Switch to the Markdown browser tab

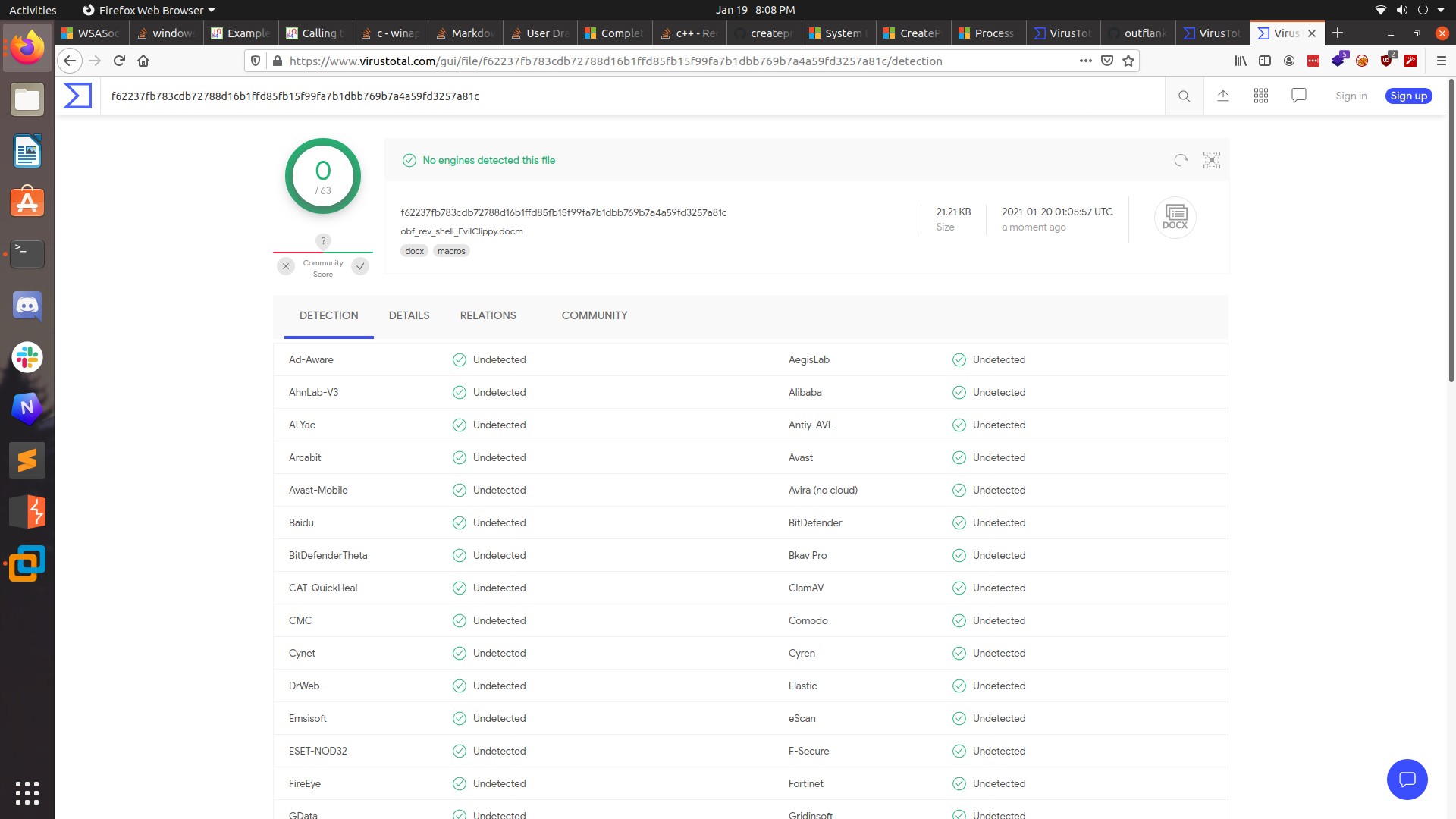(466, 33)
